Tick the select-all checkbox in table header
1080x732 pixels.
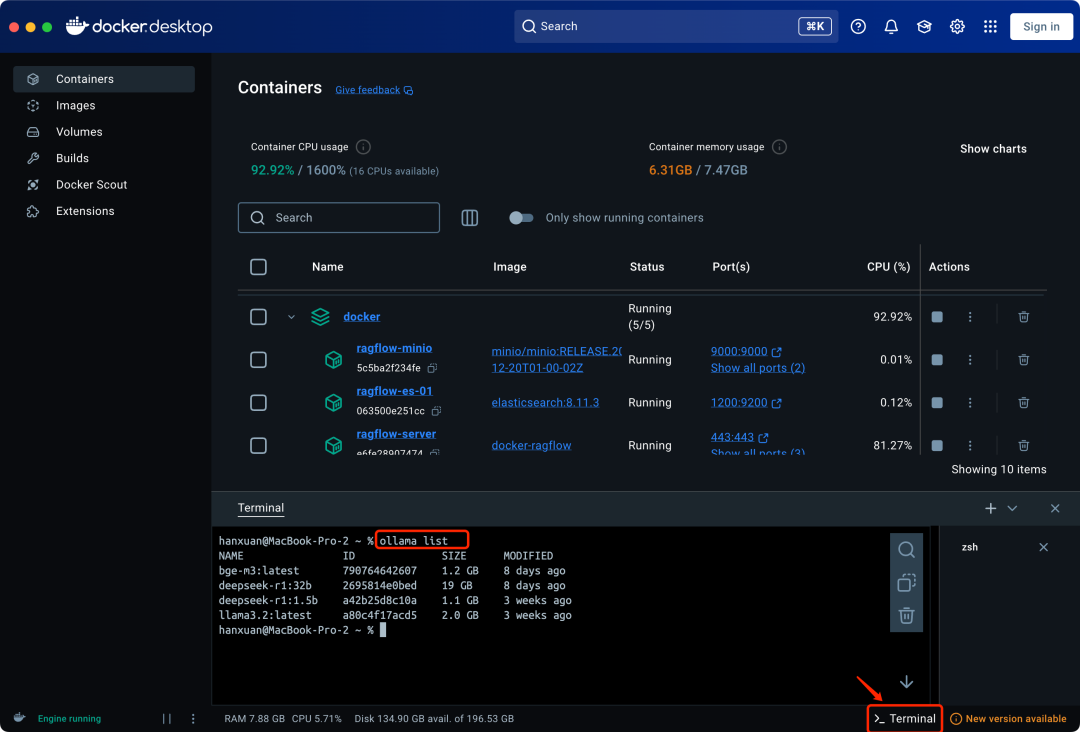[258, 266]
